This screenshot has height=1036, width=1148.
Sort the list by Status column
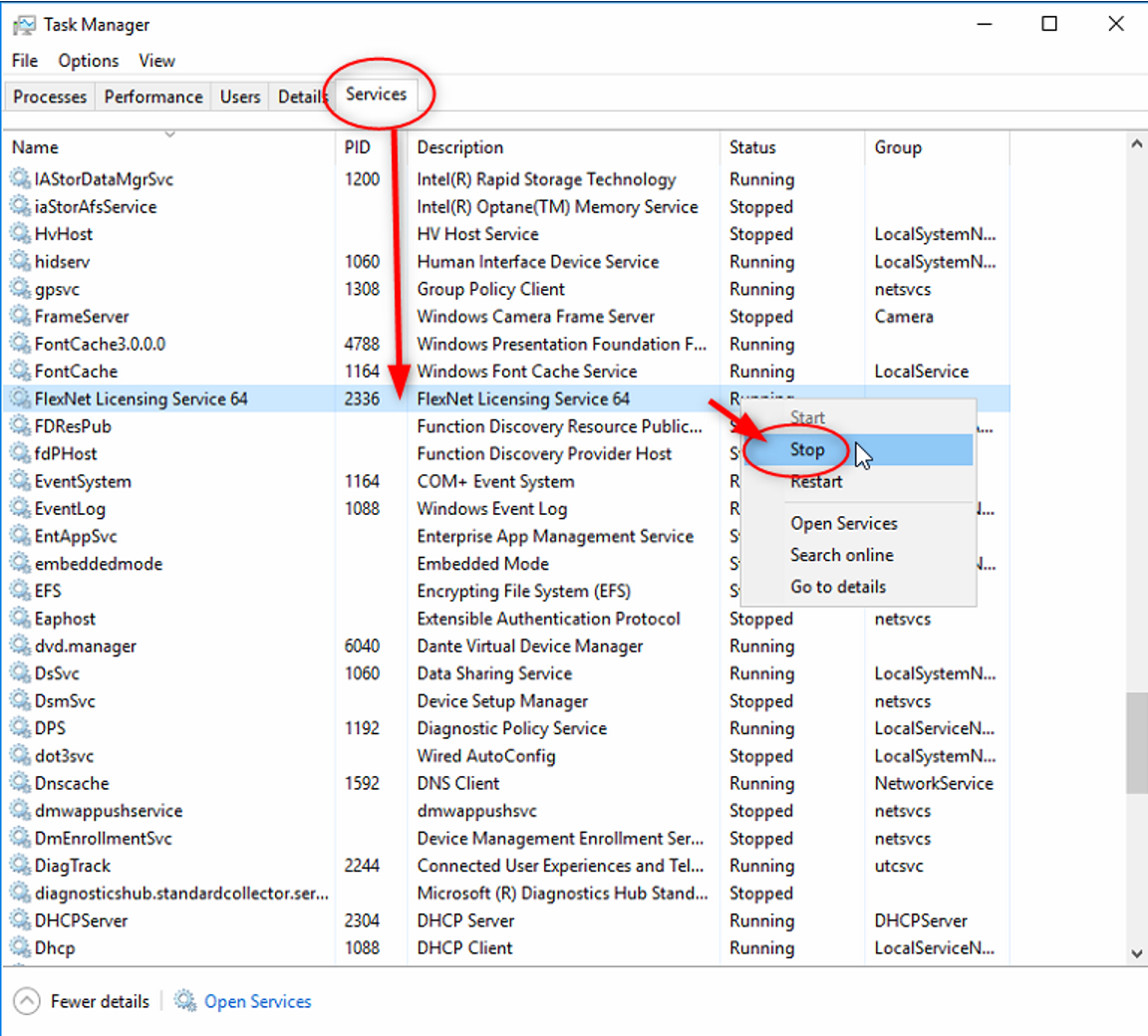(752, 147)
